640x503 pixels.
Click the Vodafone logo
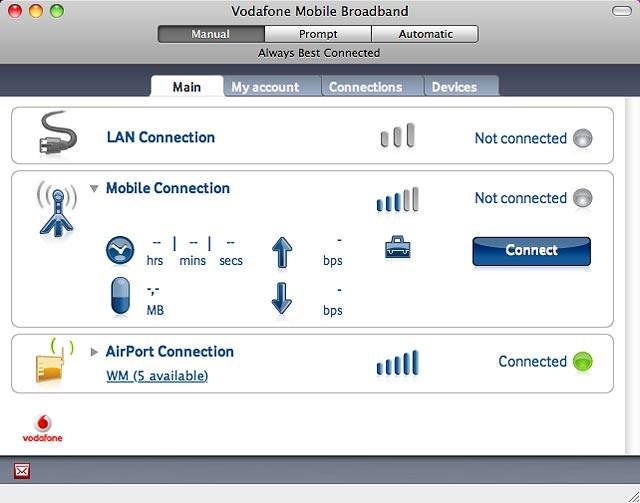click(x=42, y=428)
